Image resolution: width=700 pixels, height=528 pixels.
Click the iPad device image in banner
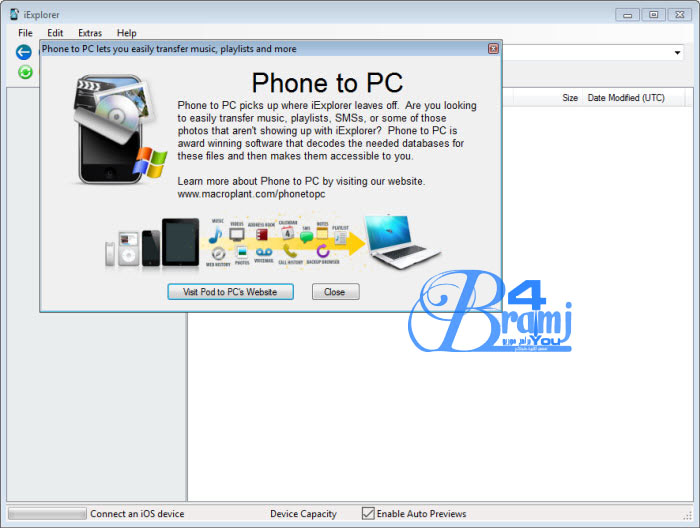[180, 242]
